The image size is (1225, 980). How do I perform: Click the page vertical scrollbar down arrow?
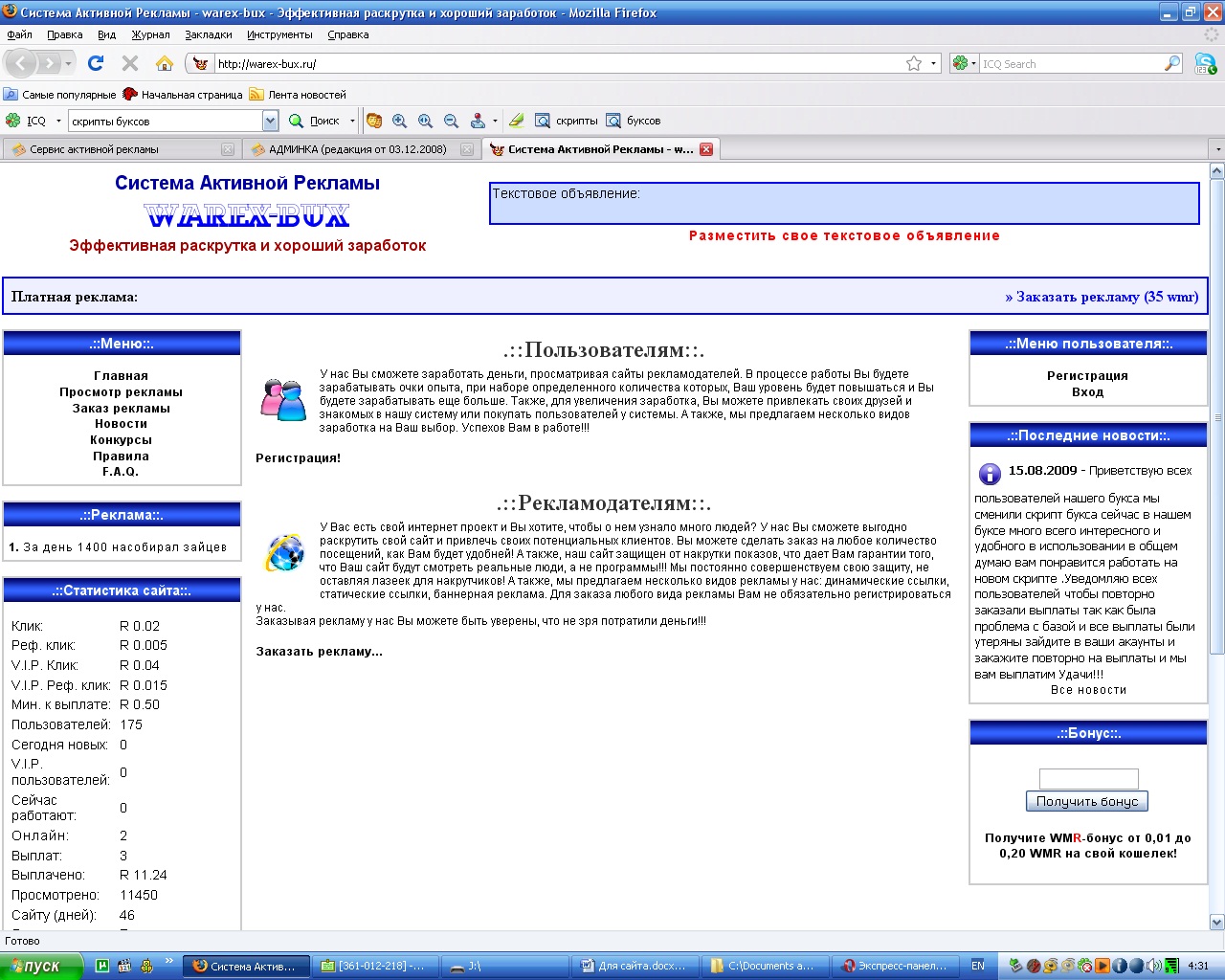(1217, 923)
